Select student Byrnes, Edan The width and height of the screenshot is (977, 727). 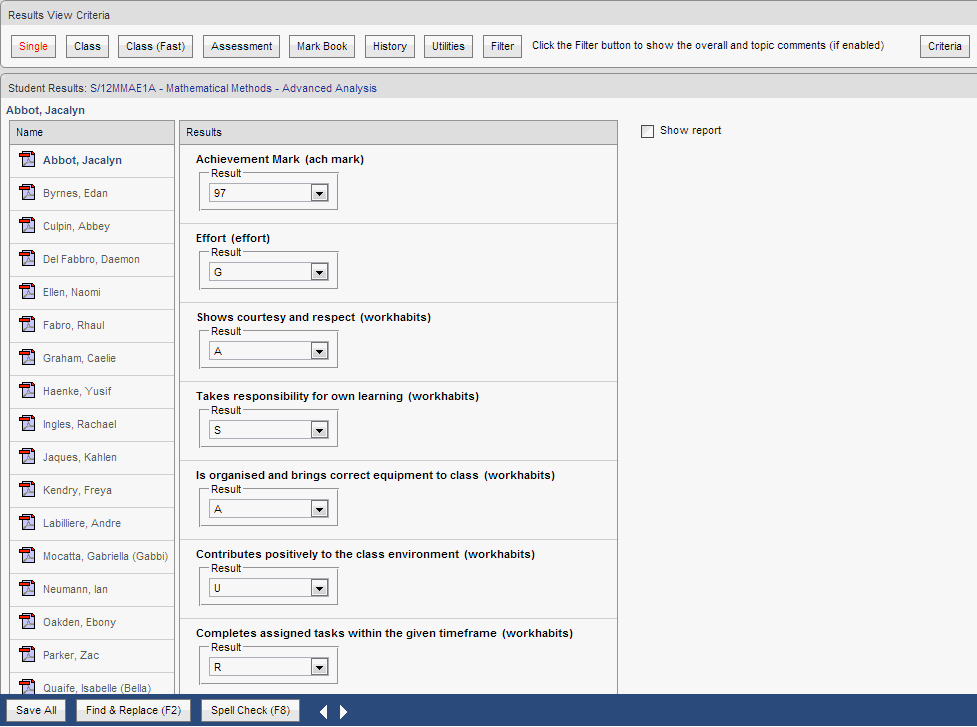point(75,193)
